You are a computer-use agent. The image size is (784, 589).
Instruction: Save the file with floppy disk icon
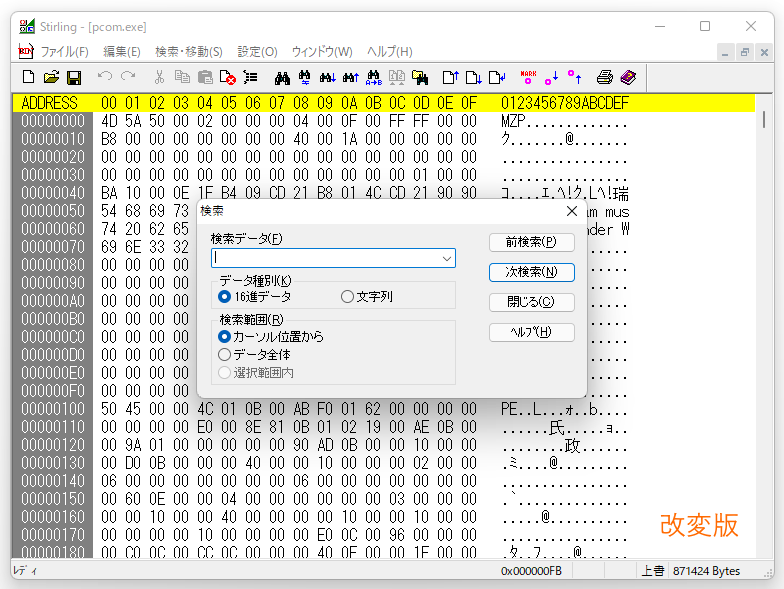[74, 77]
